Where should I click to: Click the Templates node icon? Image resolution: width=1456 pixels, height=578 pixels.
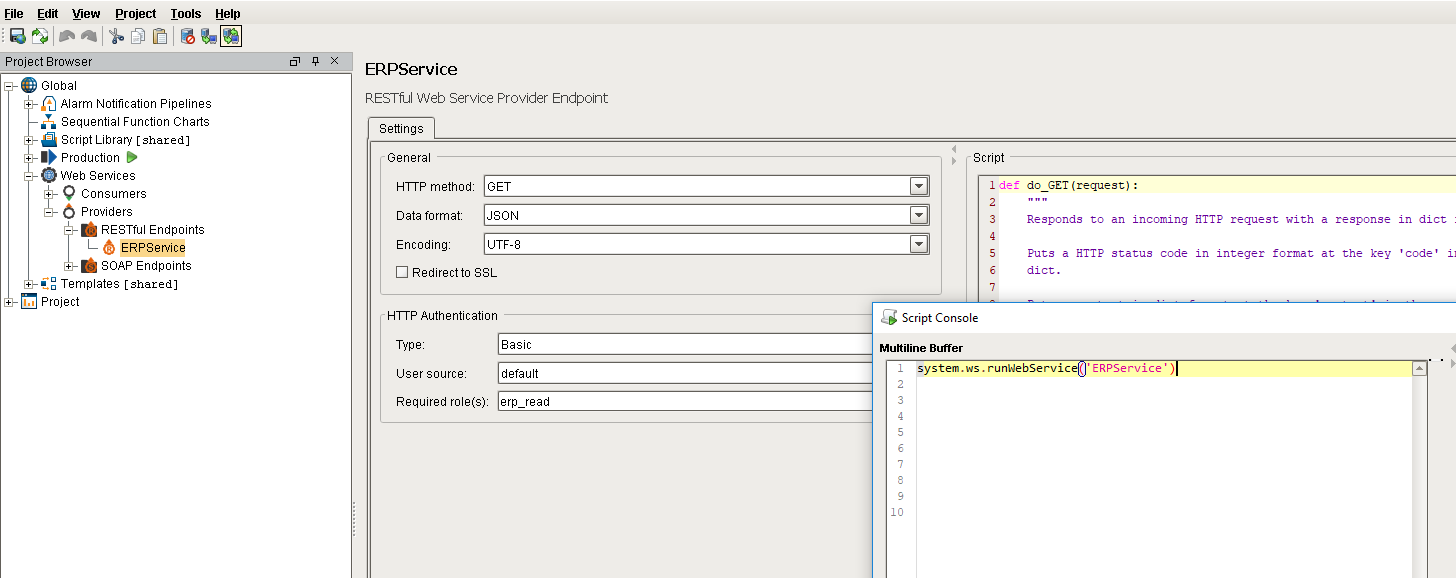(49, 283)
